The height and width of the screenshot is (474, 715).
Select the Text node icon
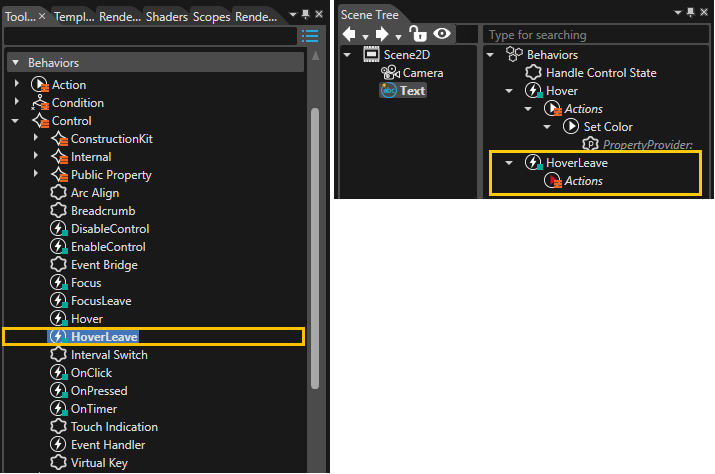pos(389,90)
